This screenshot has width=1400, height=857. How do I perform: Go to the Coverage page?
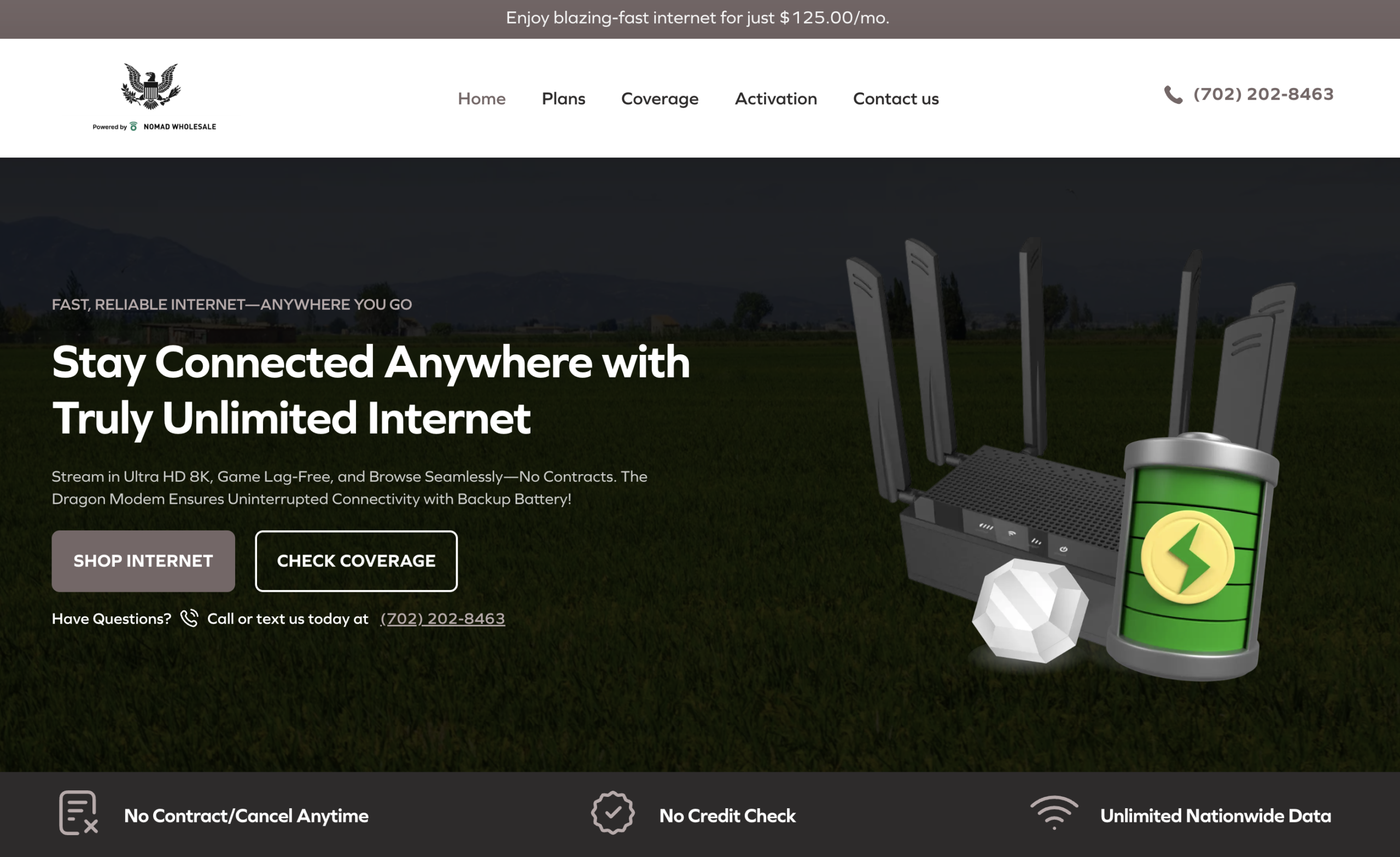pos(660,99)
